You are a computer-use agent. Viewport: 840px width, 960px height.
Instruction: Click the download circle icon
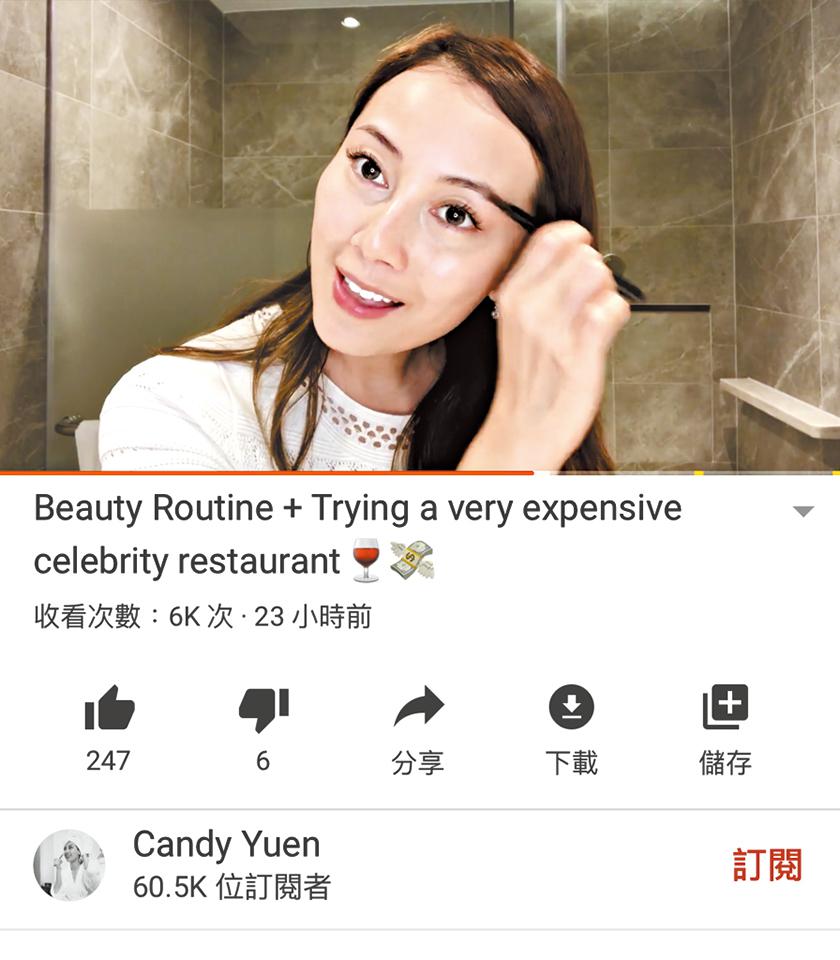[x=571, y=707]
